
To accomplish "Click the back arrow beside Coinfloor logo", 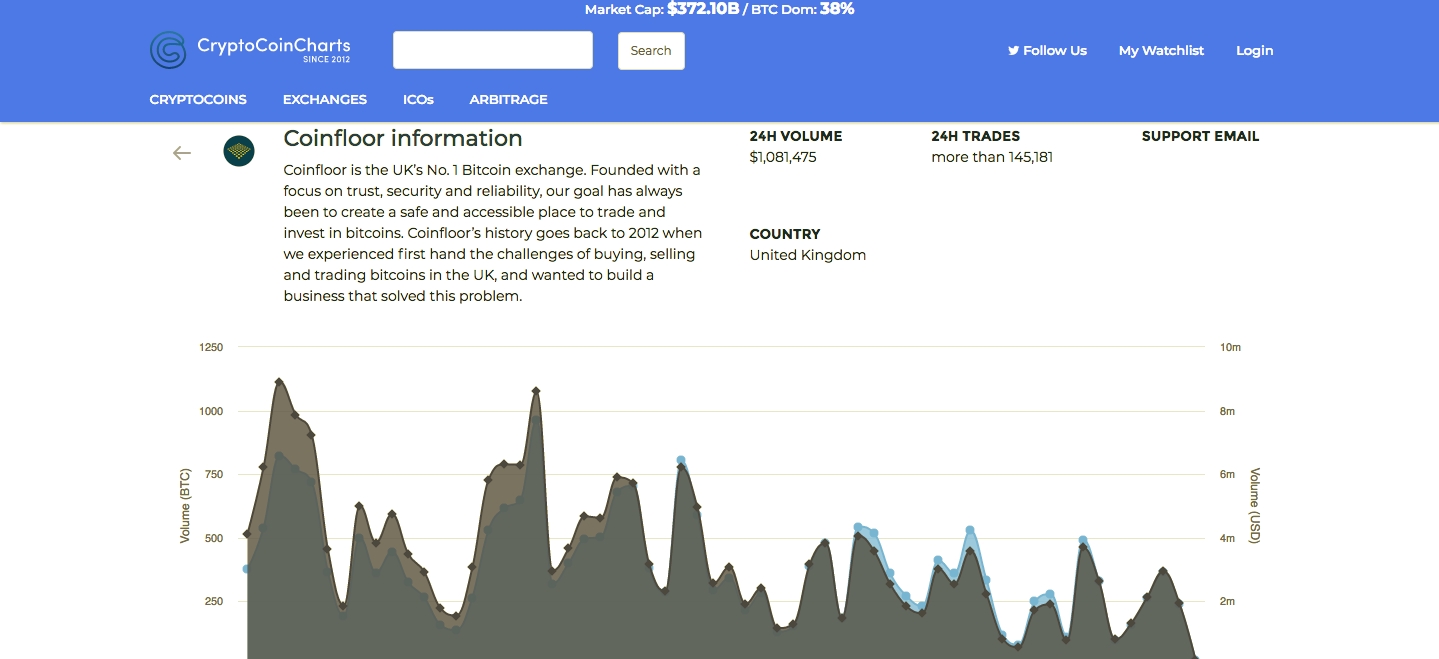I will (x=181, y=153).
